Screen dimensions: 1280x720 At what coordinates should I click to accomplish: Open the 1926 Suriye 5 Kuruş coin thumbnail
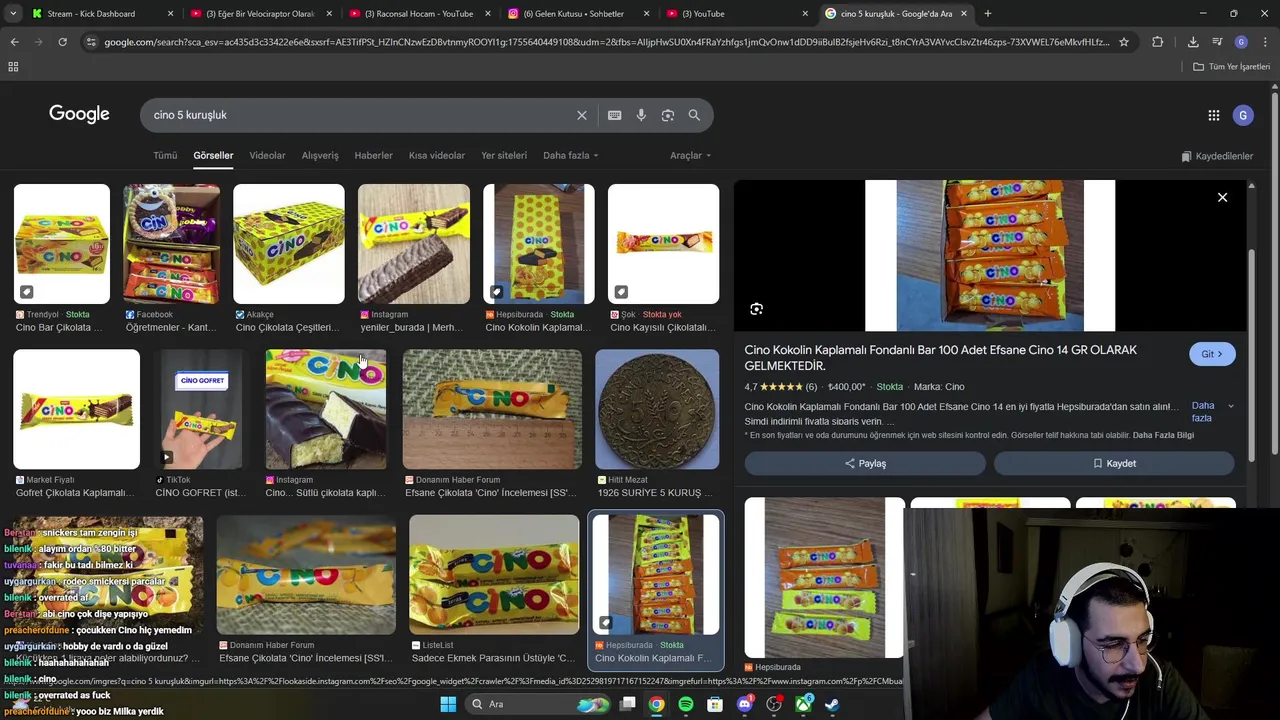coord(657,409)
